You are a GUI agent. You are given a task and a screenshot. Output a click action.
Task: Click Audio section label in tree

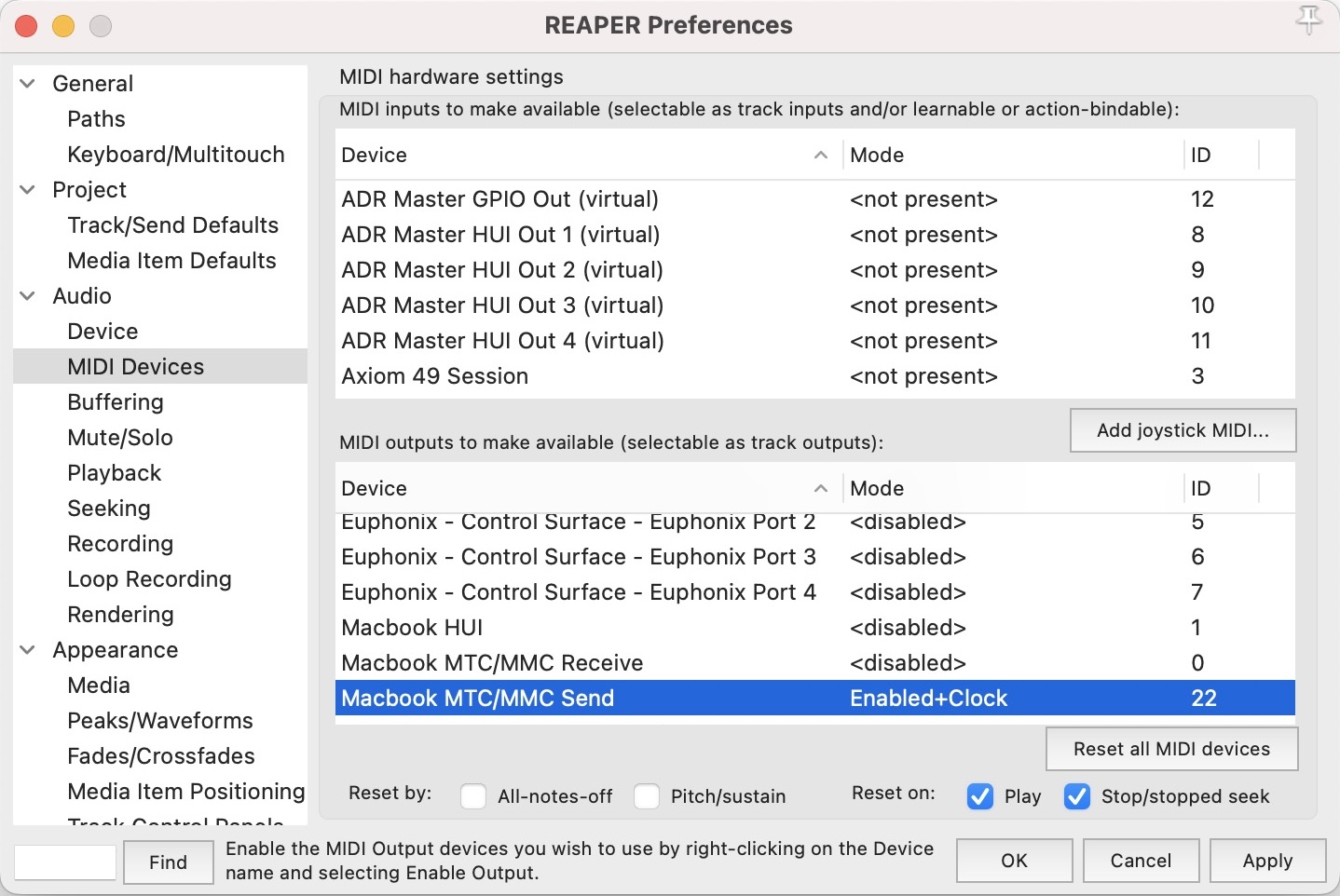click(x=82, y=296)
